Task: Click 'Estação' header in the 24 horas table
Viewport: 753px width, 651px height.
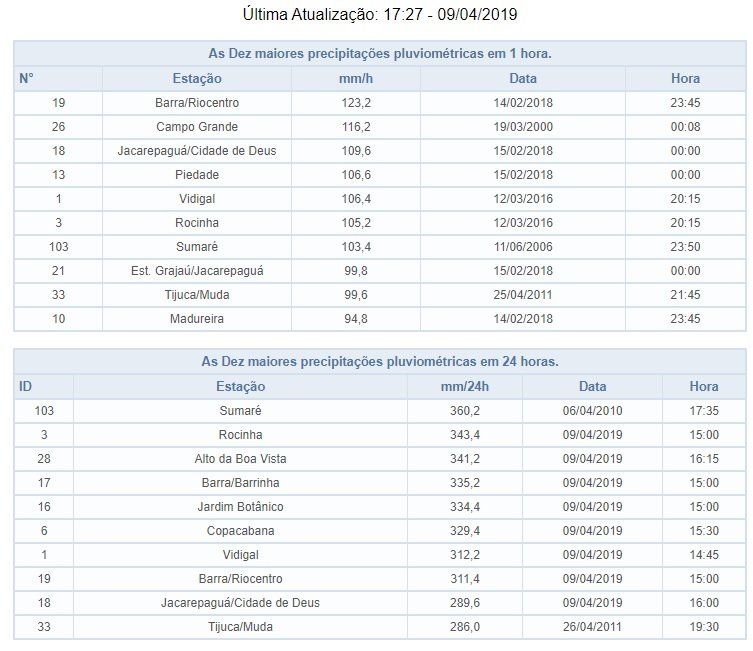Action: tap(241, 386)
